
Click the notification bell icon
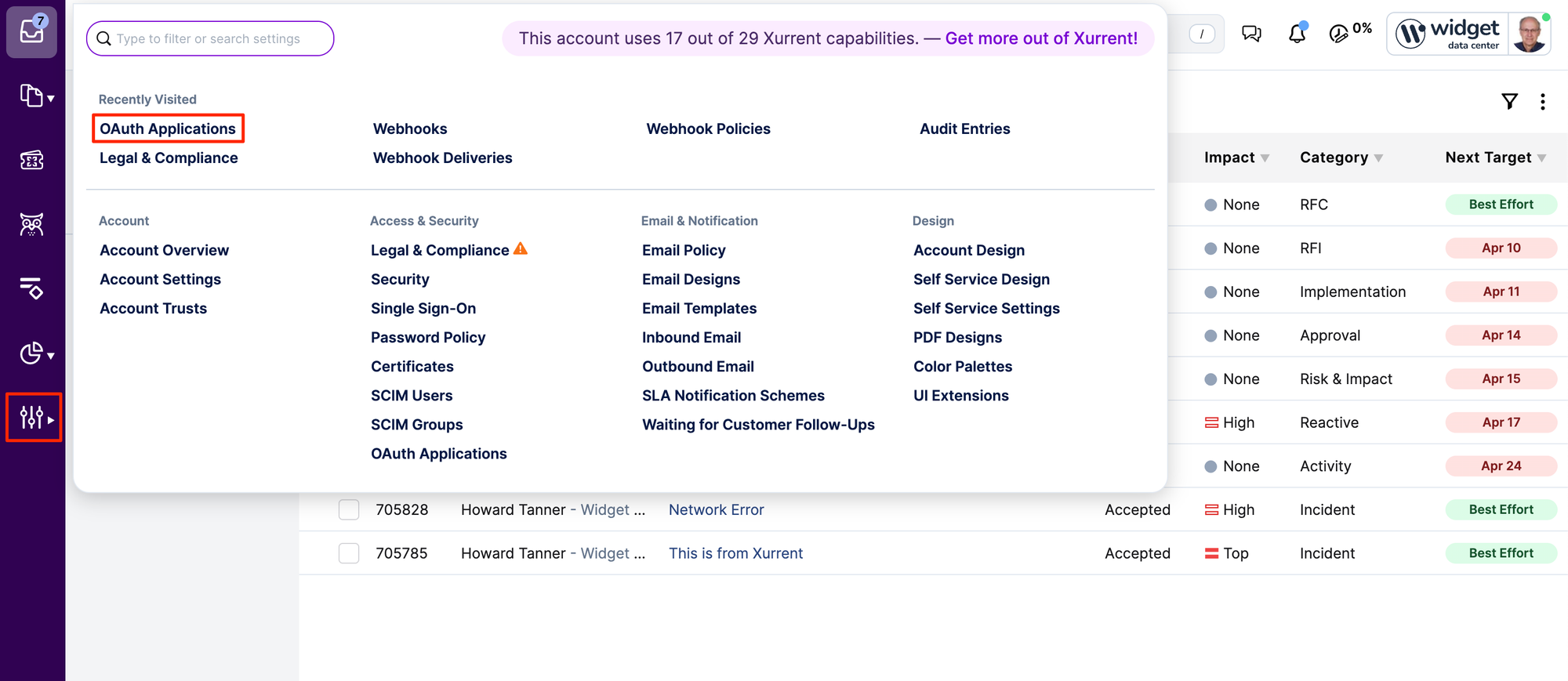[x=1297, y=34]
